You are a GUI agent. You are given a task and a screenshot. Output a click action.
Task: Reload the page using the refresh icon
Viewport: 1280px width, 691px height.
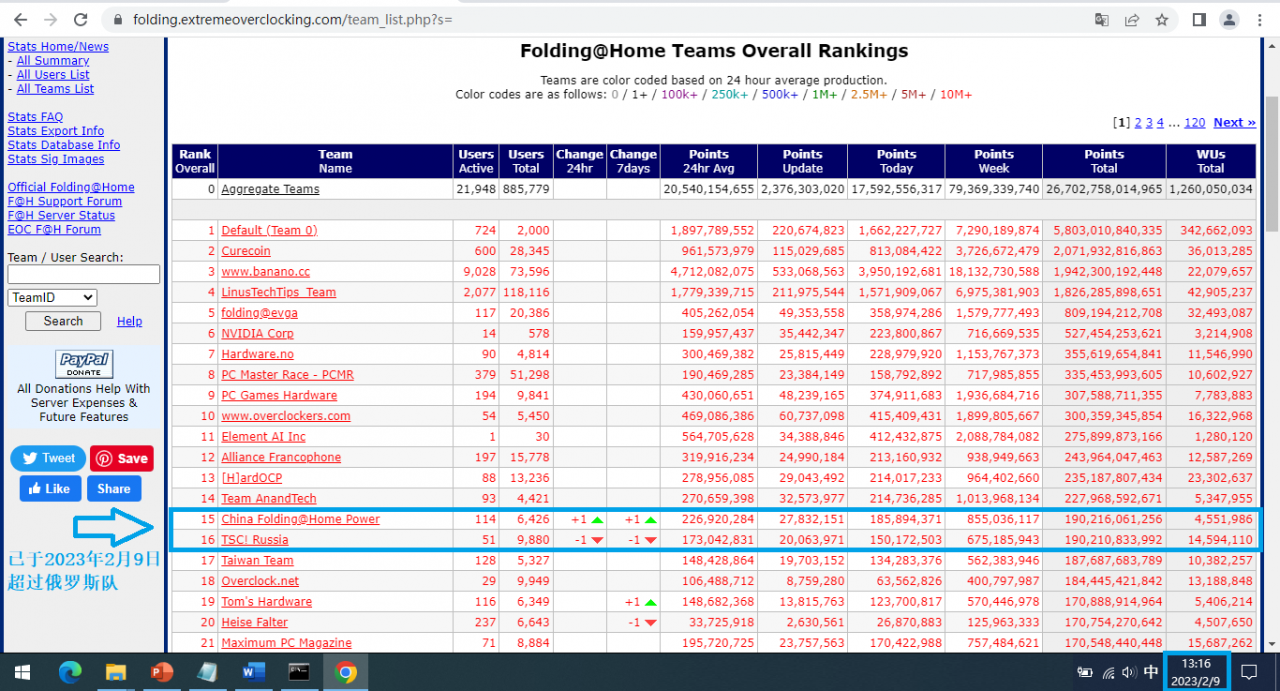point(81,19)
